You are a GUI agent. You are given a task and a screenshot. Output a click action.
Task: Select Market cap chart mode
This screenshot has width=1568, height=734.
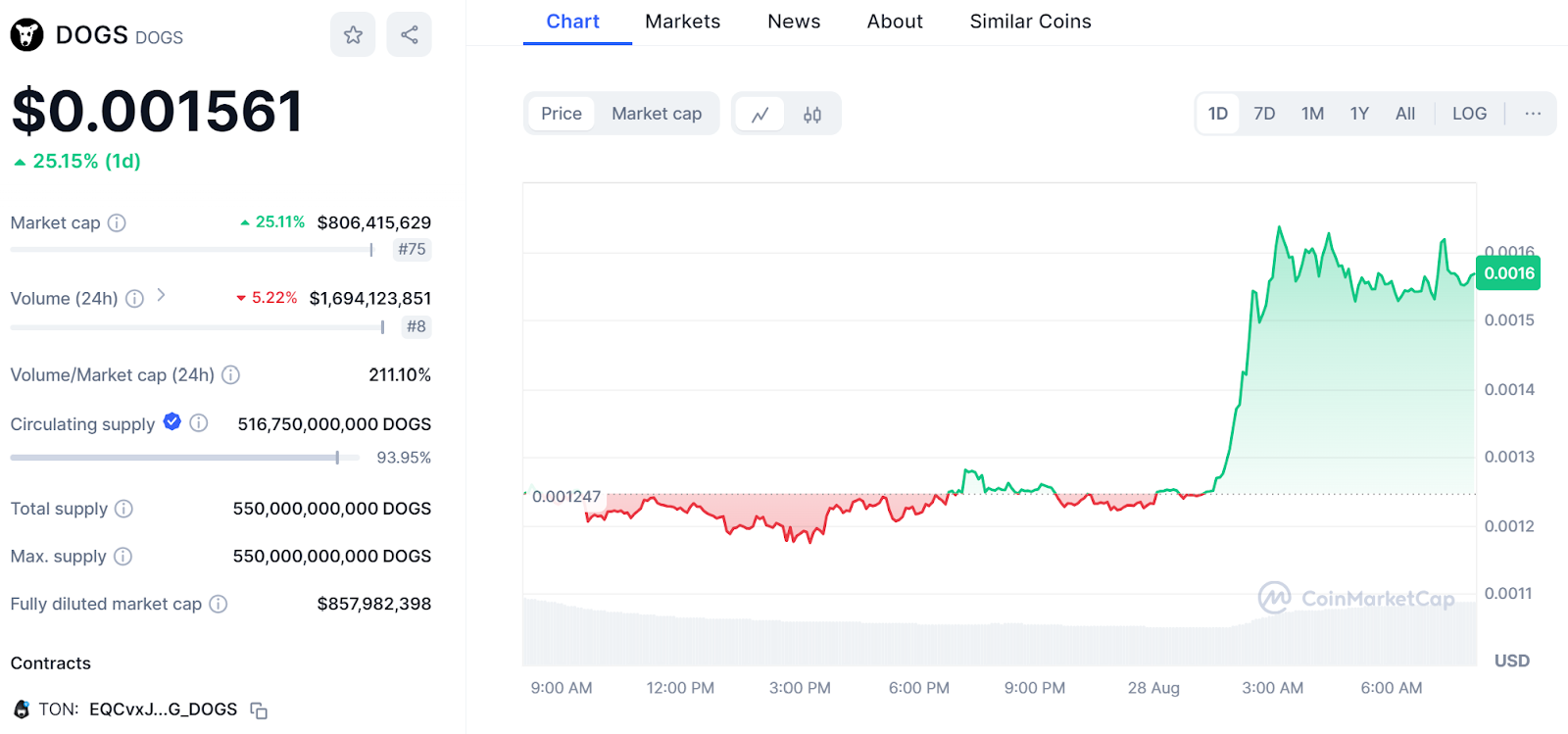pyautogui.click(x=657, y=114)
